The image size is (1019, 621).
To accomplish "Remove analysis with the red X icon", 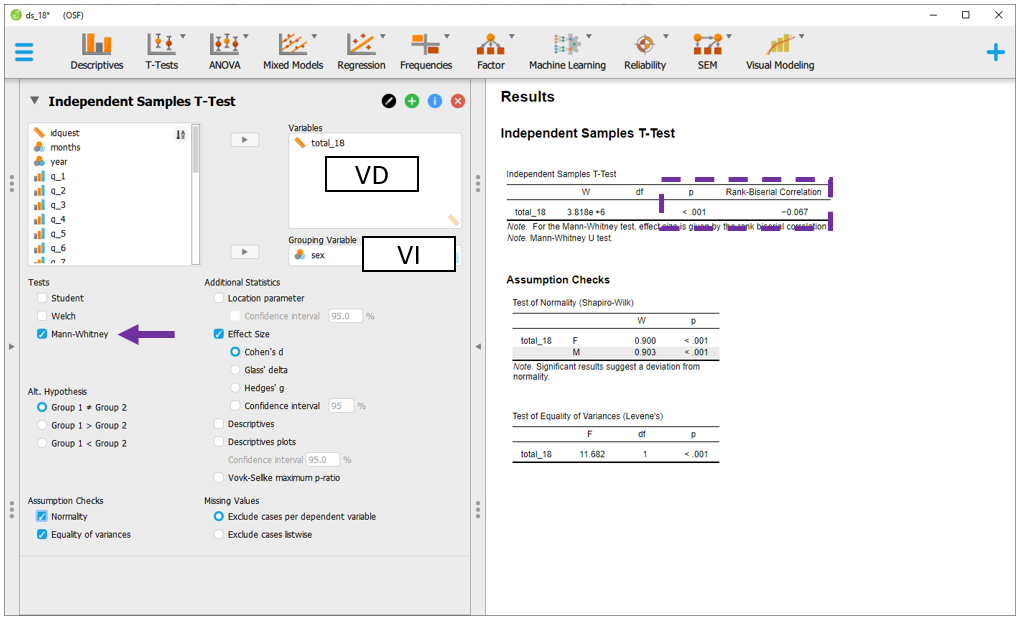I will [x=458, y=101].
